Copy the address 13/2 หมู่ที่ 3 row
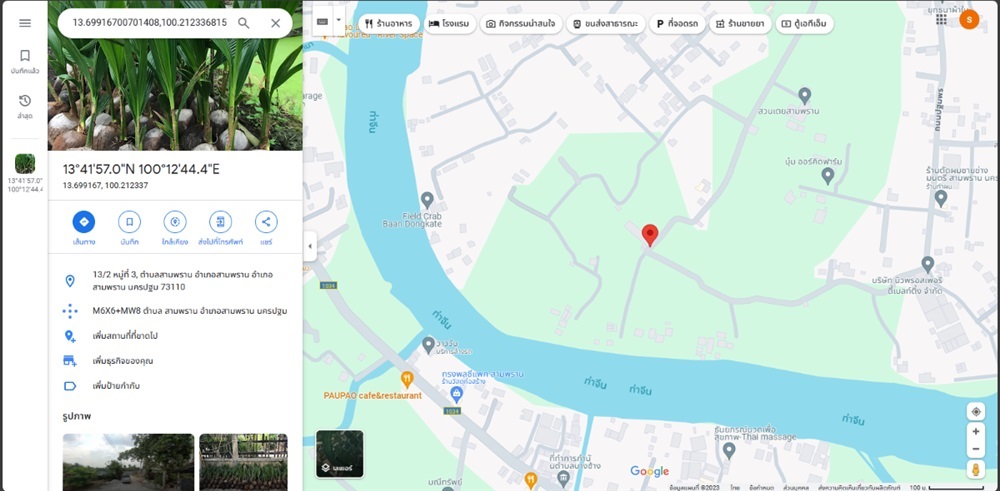1000x491 pixels. coord(175,281)
